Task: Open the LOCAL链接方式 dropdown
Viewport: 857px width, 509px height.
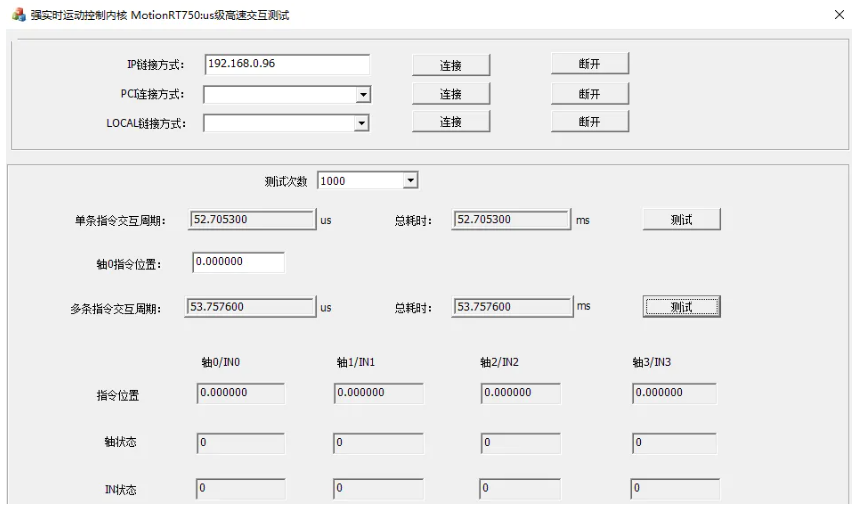Action: 362,123
